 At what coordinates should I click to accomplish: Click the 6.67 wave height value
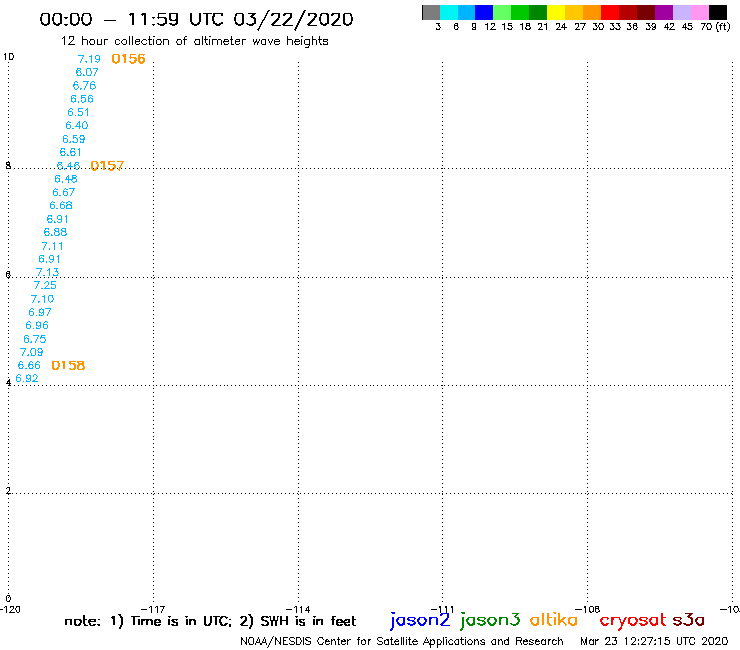tap(64, 192)
